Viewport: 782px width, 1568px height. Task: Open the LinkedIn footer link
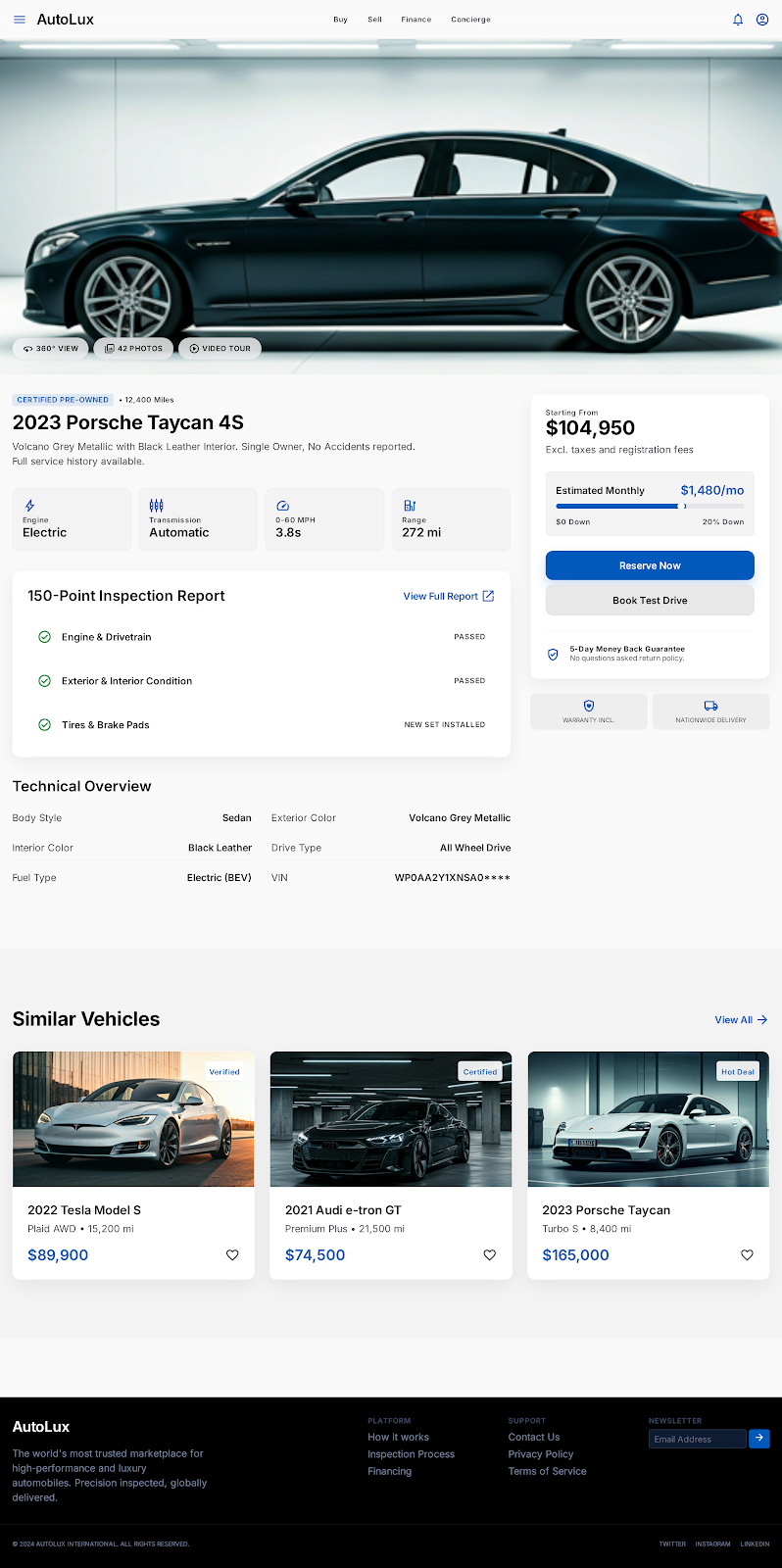coord(755,1544)
